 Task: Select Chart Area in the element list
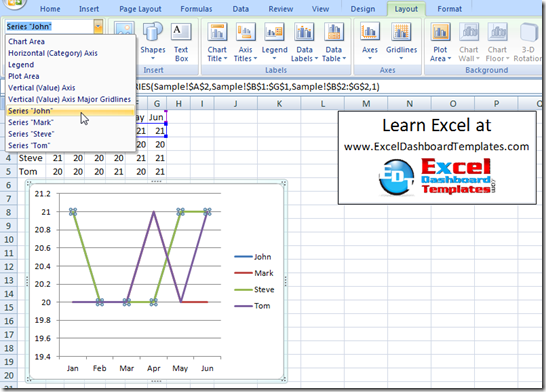coord(26,41)
